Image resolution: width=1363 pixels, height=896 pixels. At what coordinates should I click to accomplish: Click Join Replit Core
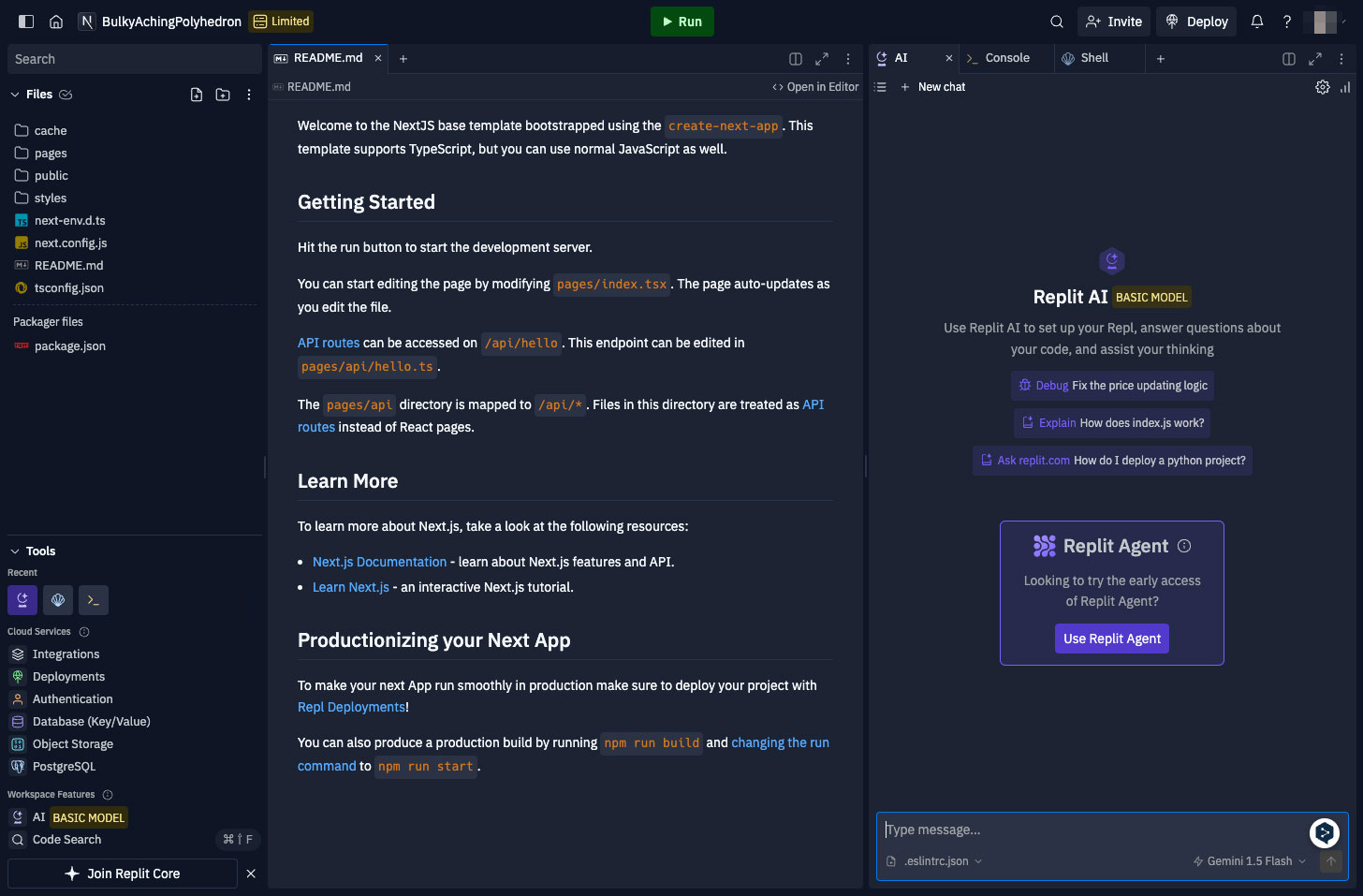click(x=123, y=874)
